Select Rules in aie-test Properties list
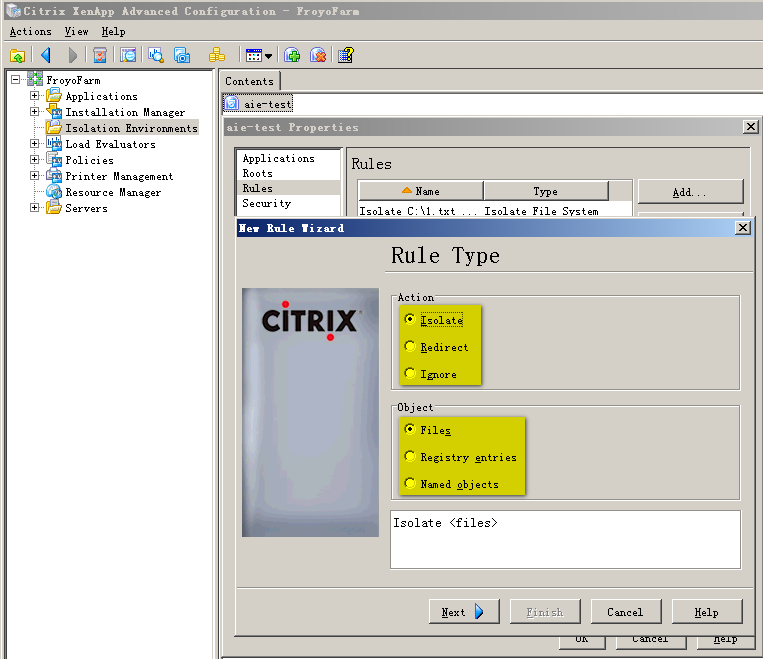Screen dimensions: 763x659 coord(288,188)
